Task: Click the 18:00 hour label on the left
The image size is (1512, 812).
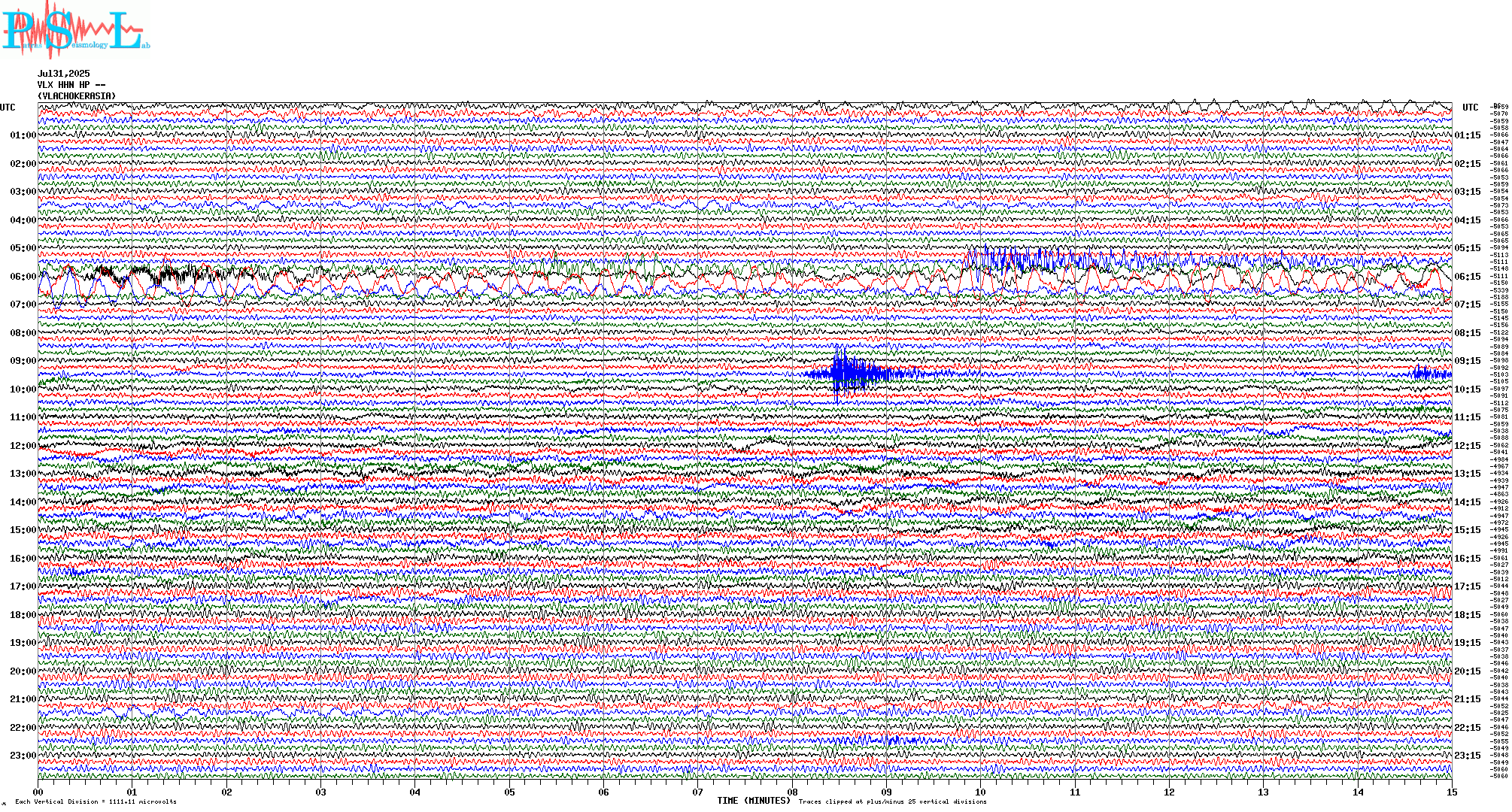Action: point(23,615)
